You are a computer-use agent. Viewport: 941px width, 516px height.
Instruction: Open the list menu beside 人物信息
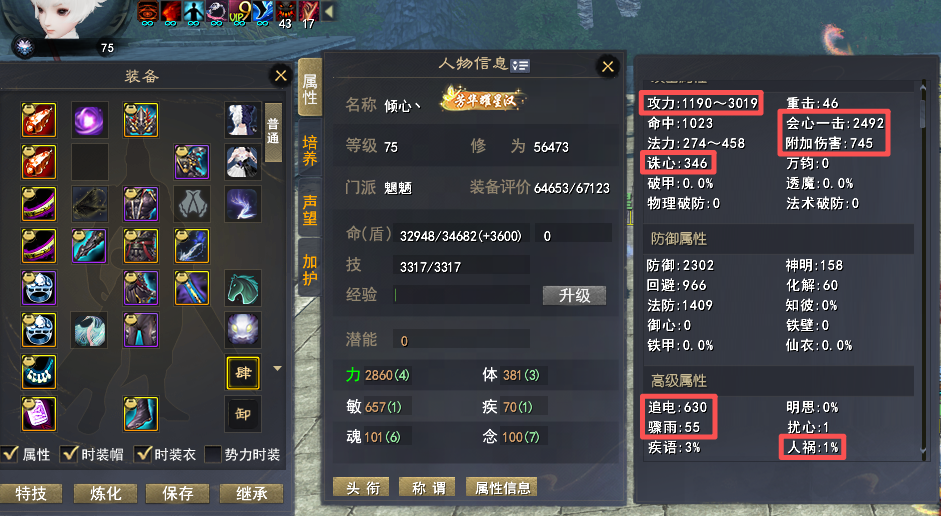point(520,65)
